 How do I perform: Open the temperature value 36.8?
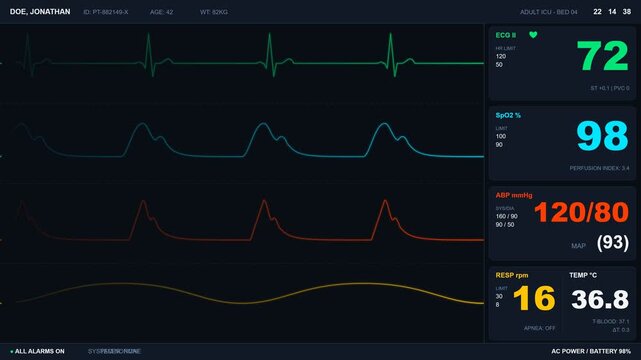pos(600,300)
